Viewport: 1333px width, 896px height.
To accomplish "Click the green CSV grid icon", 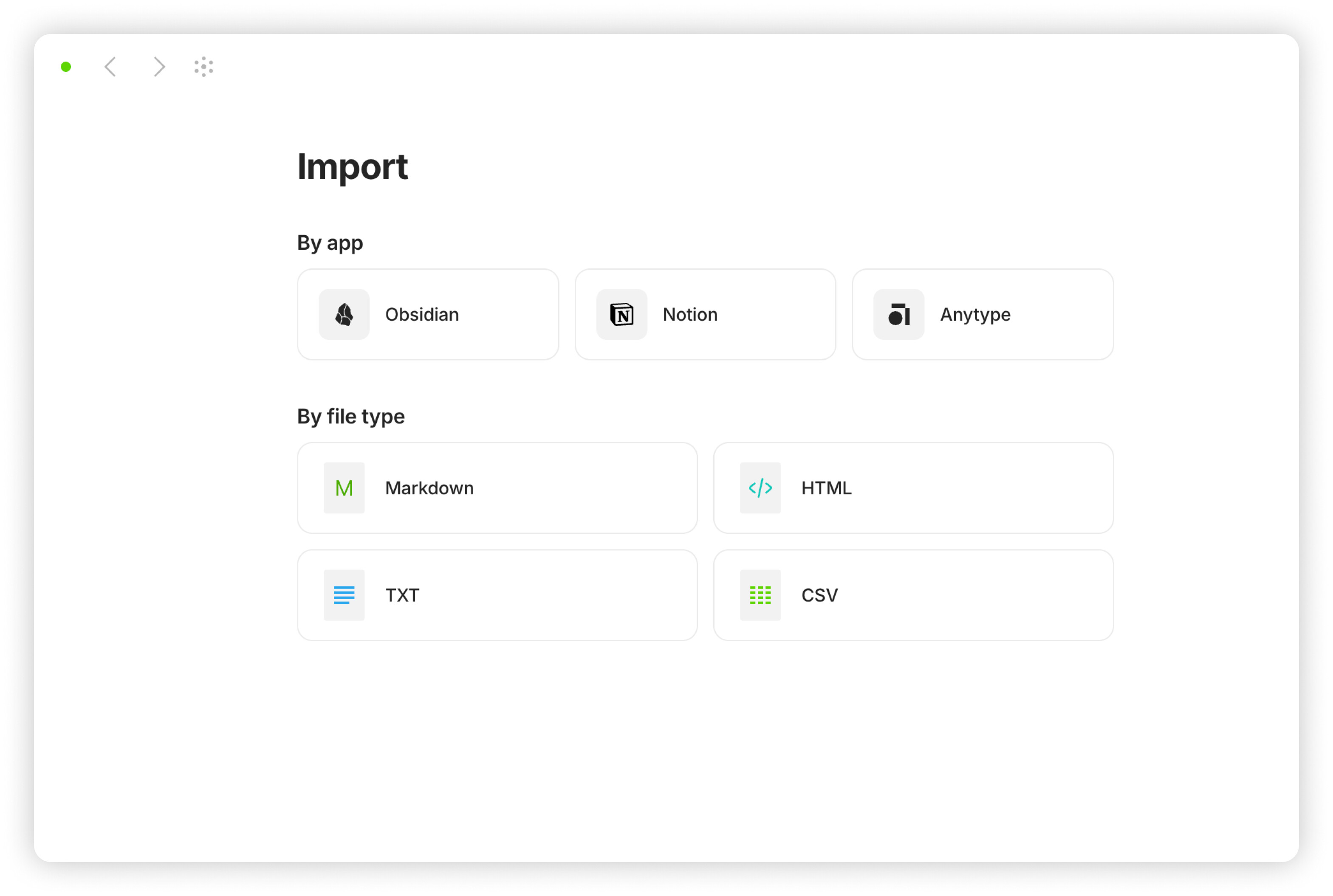I will [760, 595].
